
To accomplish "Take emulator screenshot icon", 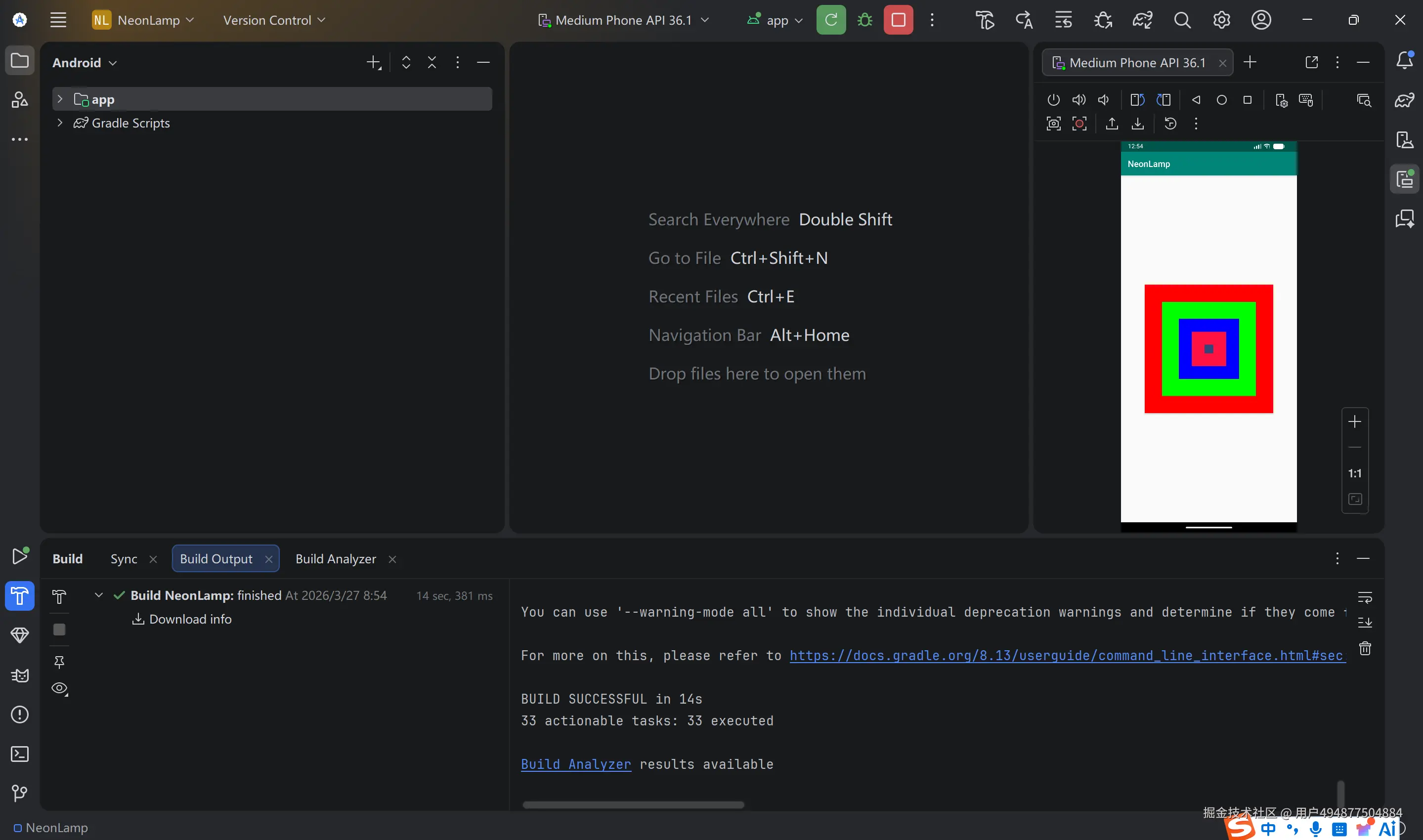I will pos(1053,124).
